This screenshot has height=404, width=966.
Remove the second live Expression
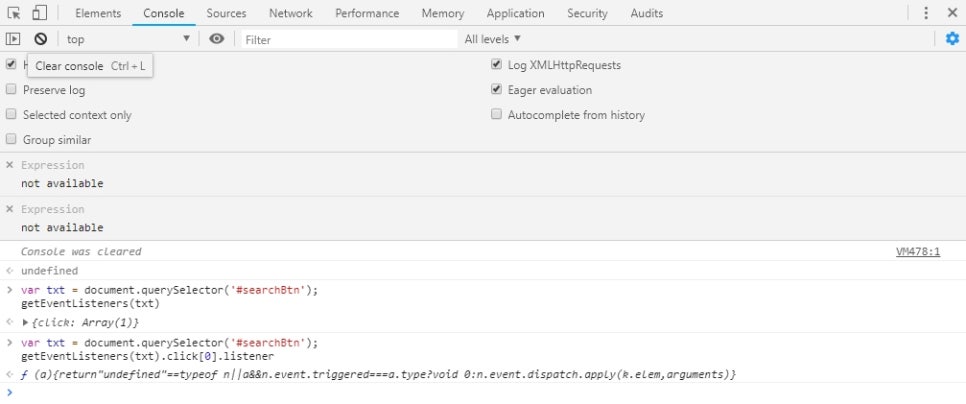click(9, 209)
